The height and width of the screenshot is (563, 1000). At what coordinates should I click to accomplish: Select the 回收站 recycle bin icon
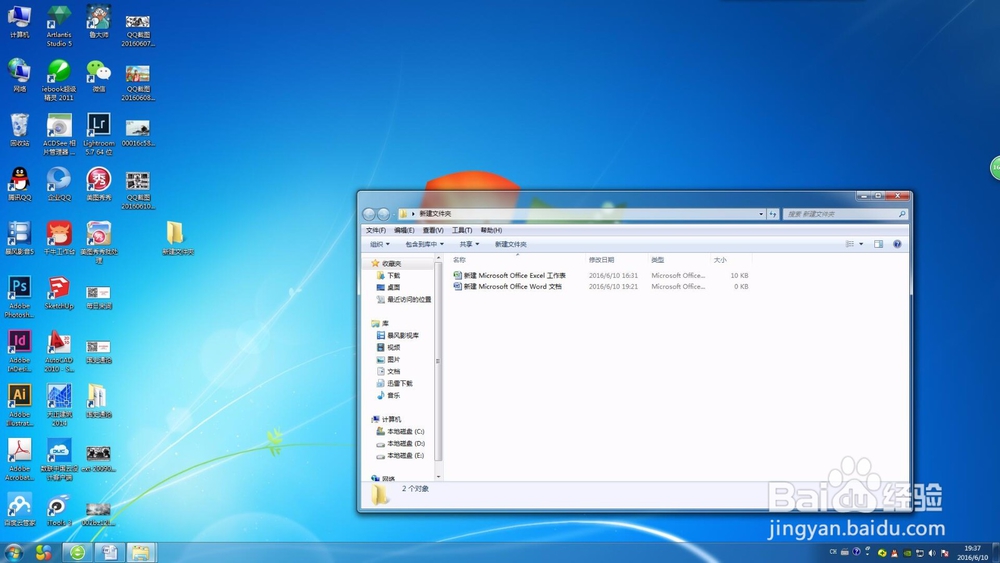19,129
